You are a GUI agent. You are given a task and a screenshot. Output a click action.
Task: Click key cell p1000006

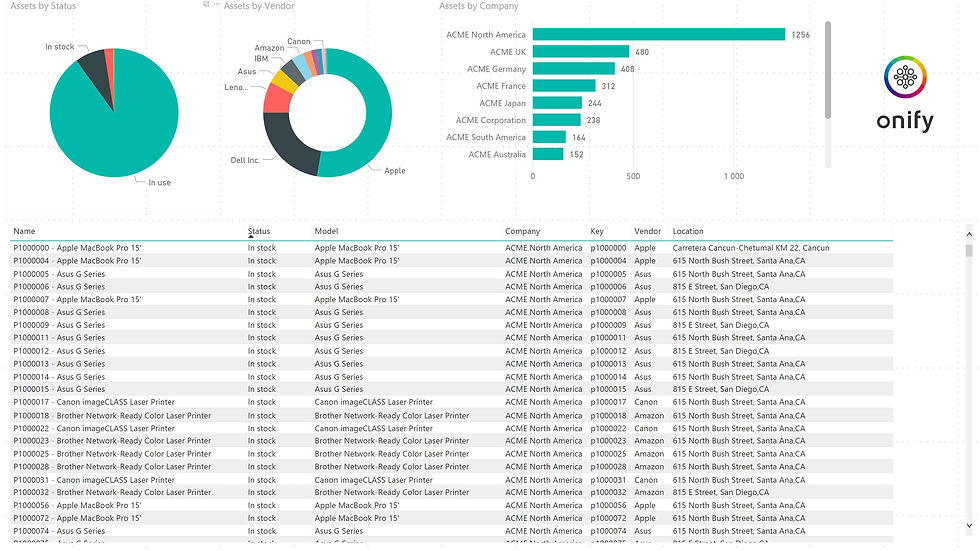click(x=608, y=287)
